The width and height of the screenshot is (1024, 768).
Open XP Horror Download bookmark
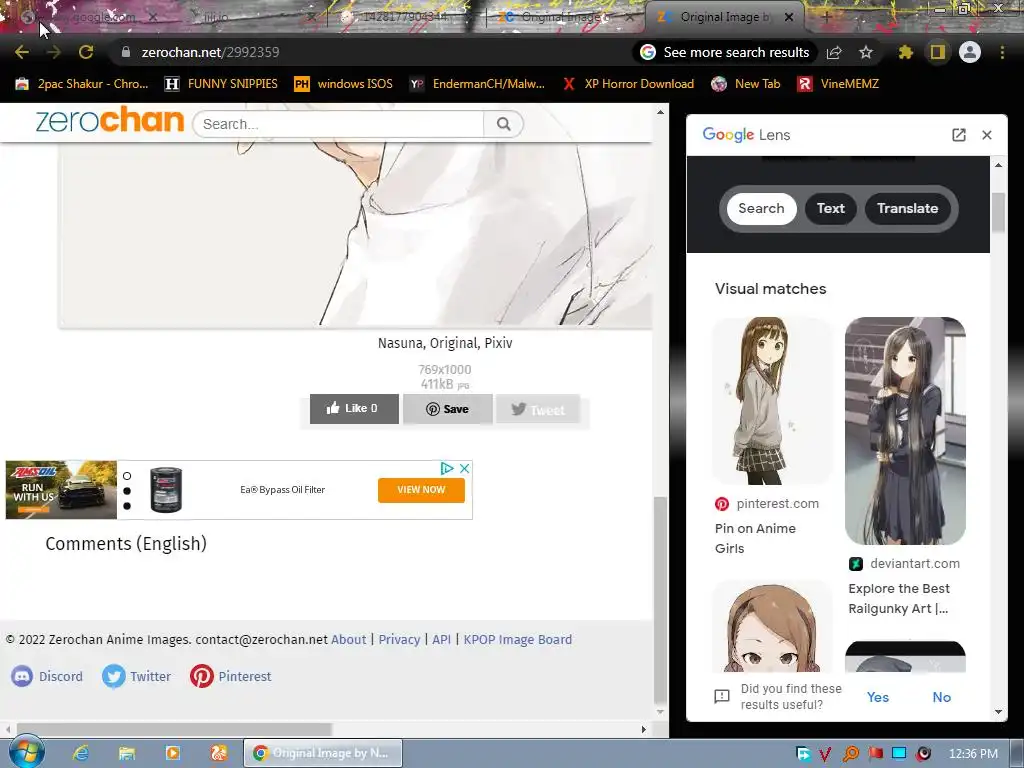[628, 84]
